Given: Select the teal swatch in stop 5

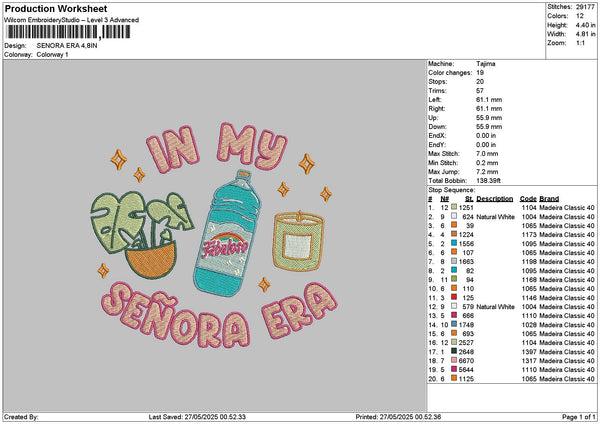Looking at the screenshot, I should coord(454,243).
